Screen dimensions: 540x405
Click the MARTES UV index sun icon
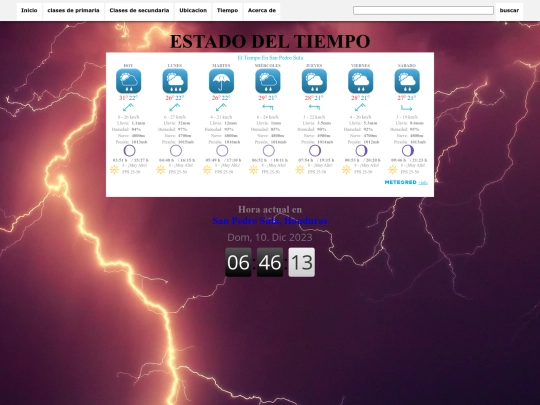pos(207,169)
